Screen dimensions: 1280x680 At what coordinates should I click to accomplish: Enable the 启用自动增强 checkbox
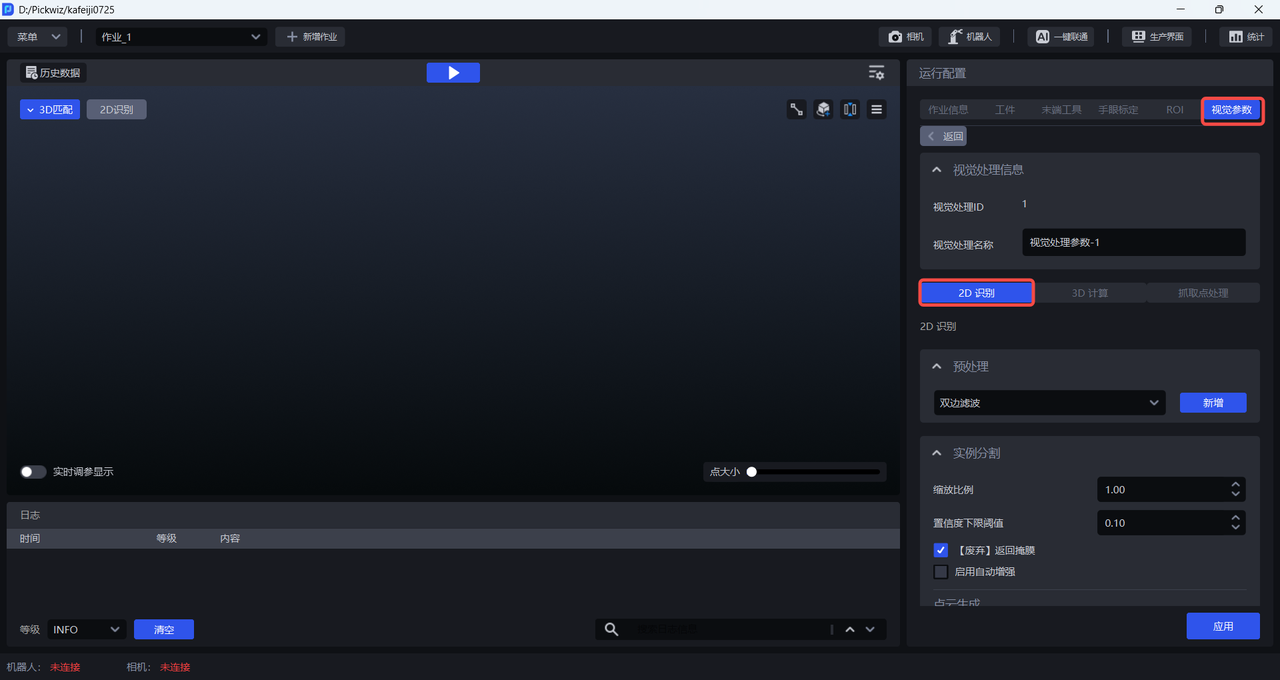coord(940,572)
